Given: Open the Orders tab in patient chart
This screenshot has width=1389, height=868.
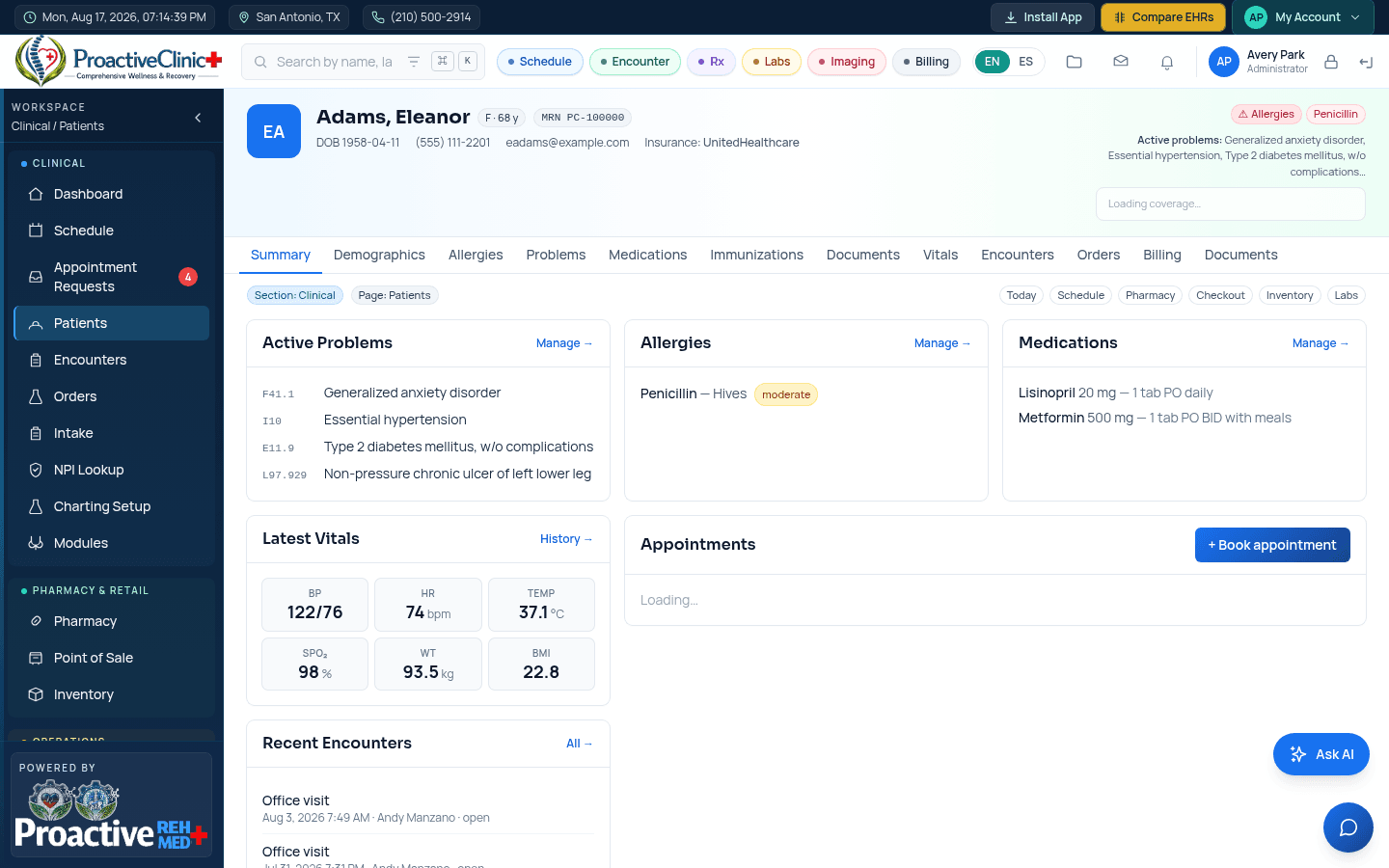Looking at the screenshot, I should [1099, 255].
